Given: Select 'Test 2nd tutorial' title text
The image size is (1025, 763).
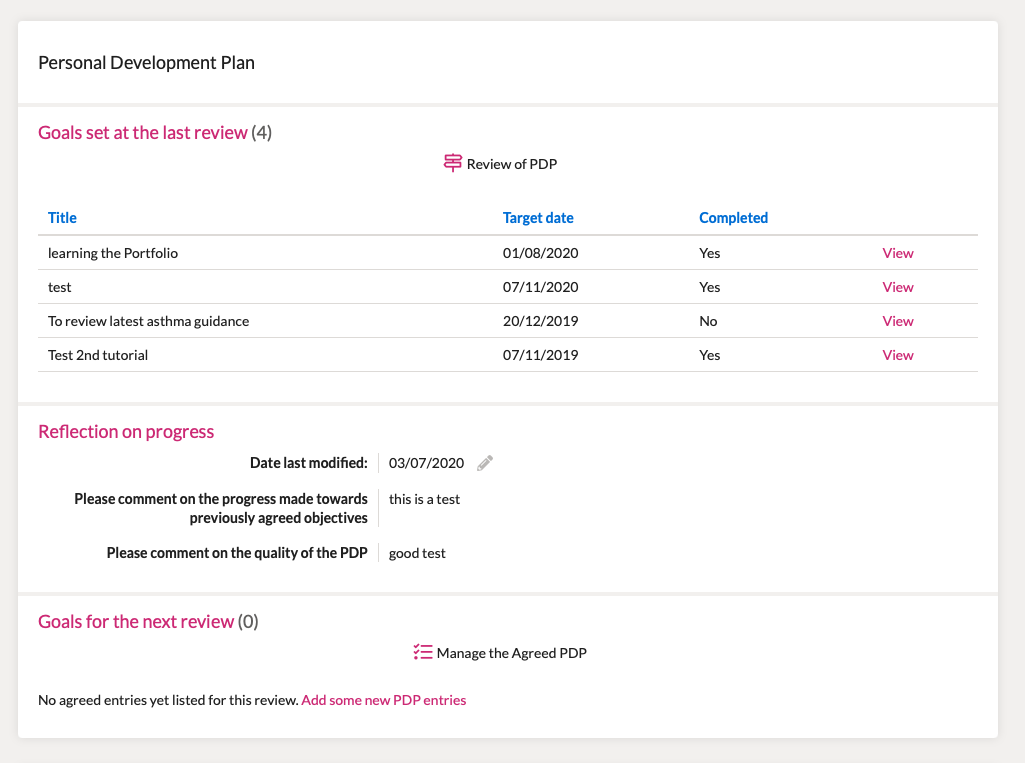Looking at the screenshot, I should pos(98,355).
